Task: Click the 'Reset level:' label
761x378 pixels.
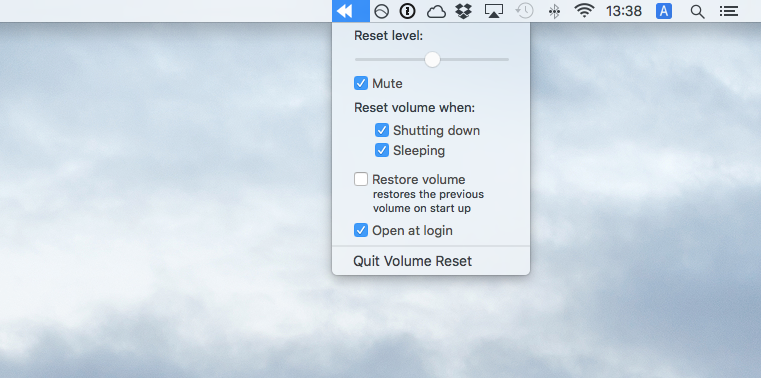Action: (x=389, y=36)
